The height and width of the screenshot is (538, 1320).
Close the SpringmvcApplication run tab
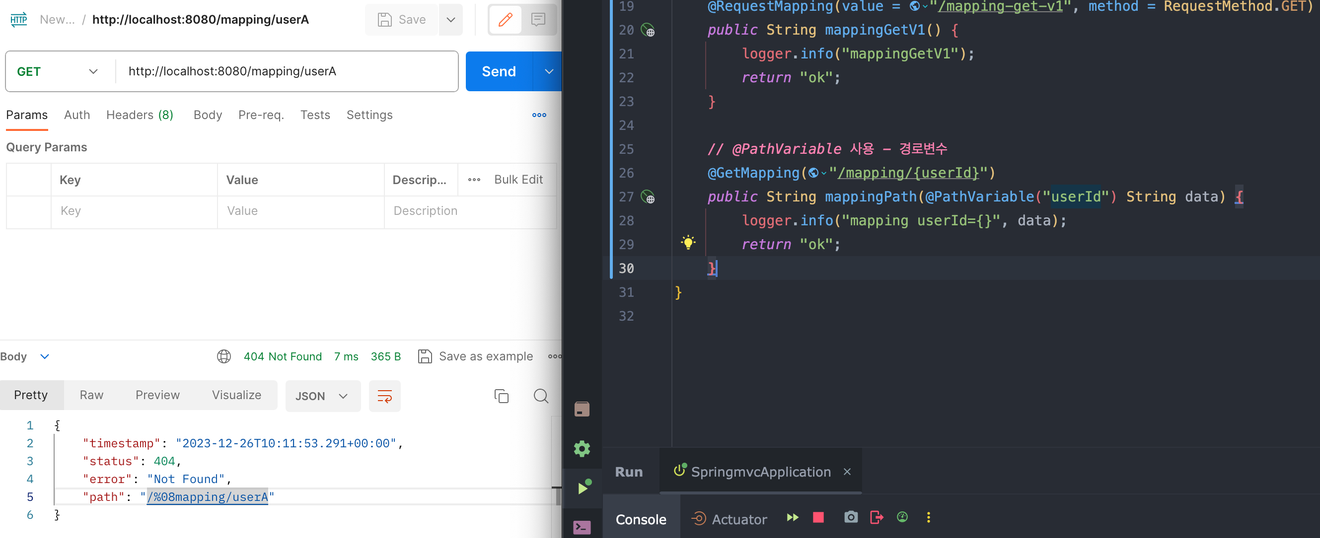pos(847,472)
